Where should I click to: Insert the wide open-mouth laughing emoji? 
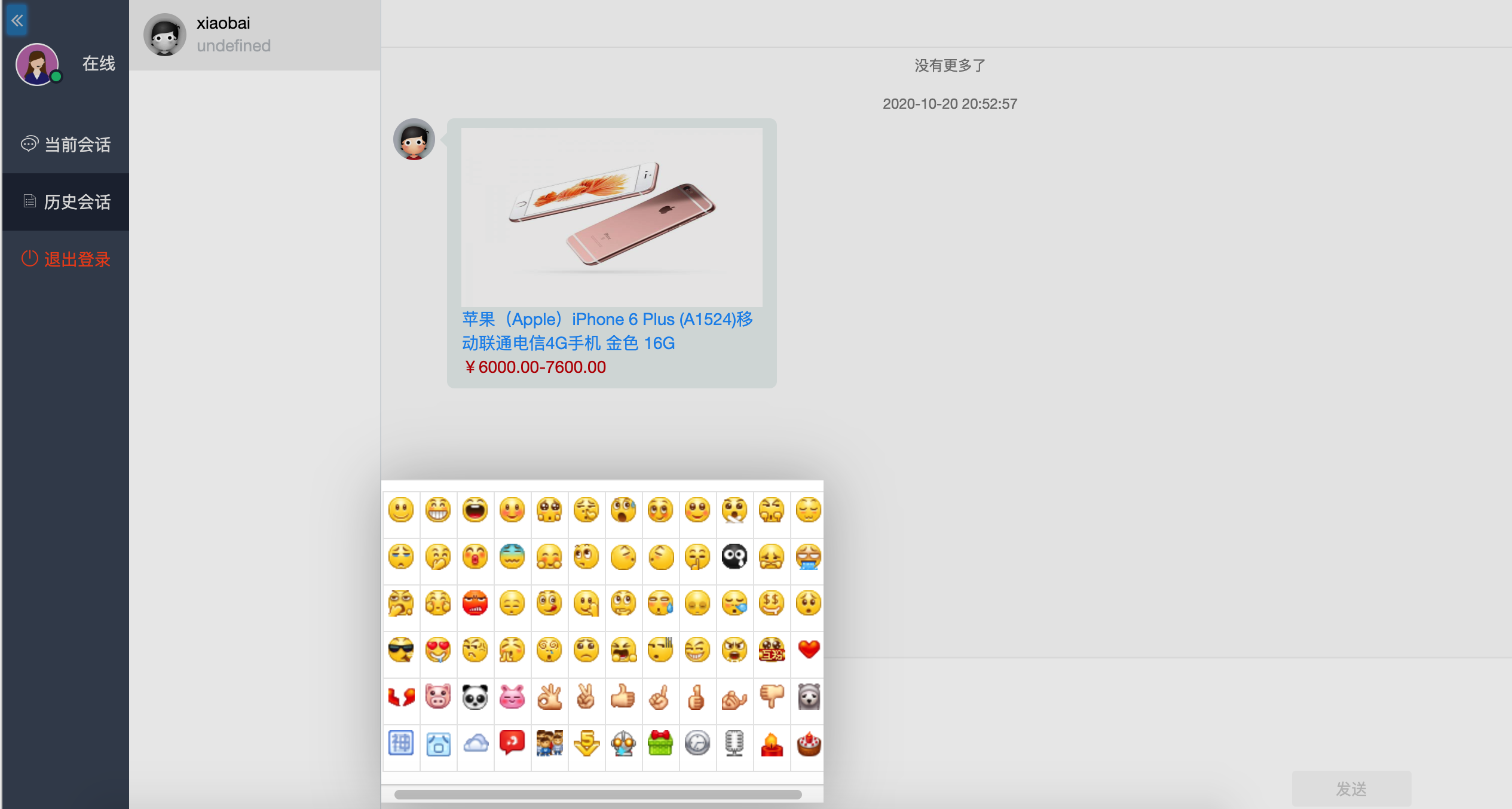pos(475,510)
